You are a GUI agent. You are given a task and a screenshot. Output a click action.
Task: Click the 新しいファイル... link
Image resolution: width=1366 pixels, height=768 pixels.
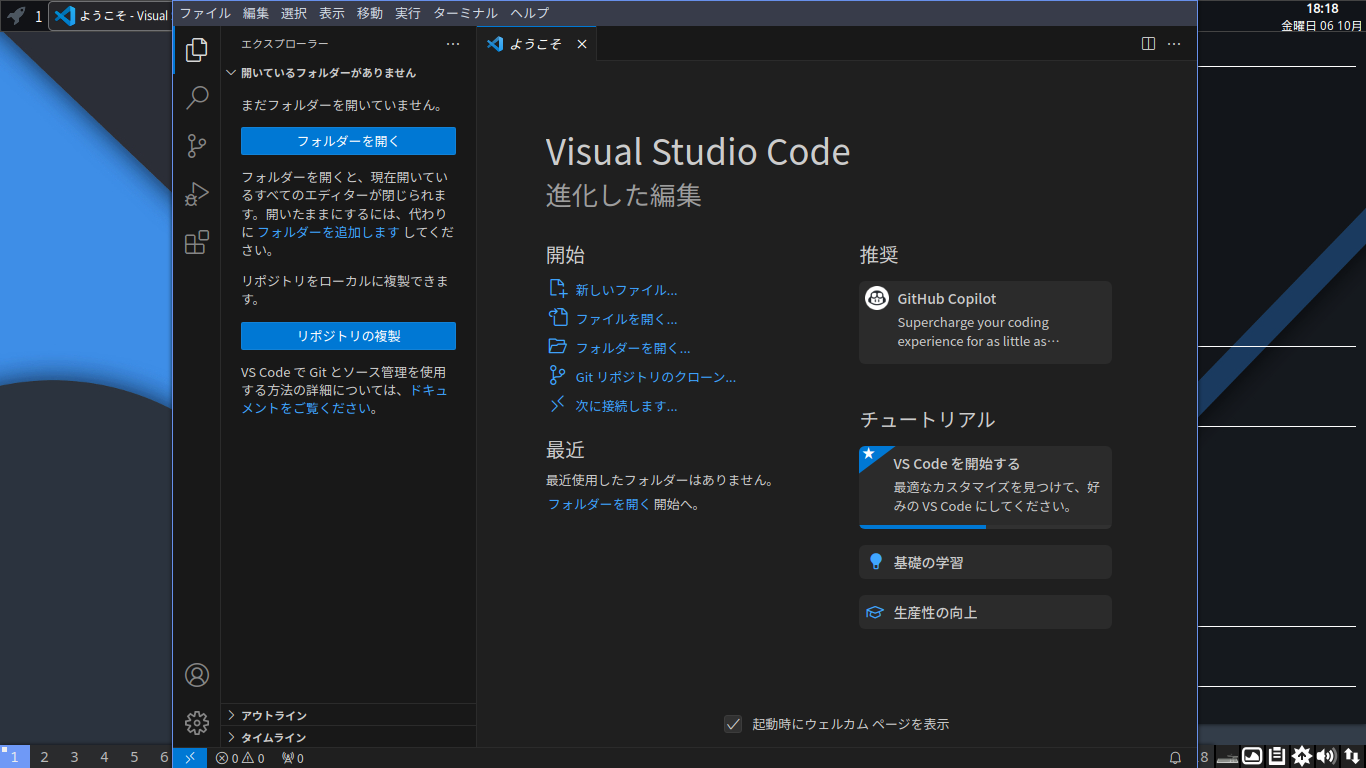pos(626,290)
